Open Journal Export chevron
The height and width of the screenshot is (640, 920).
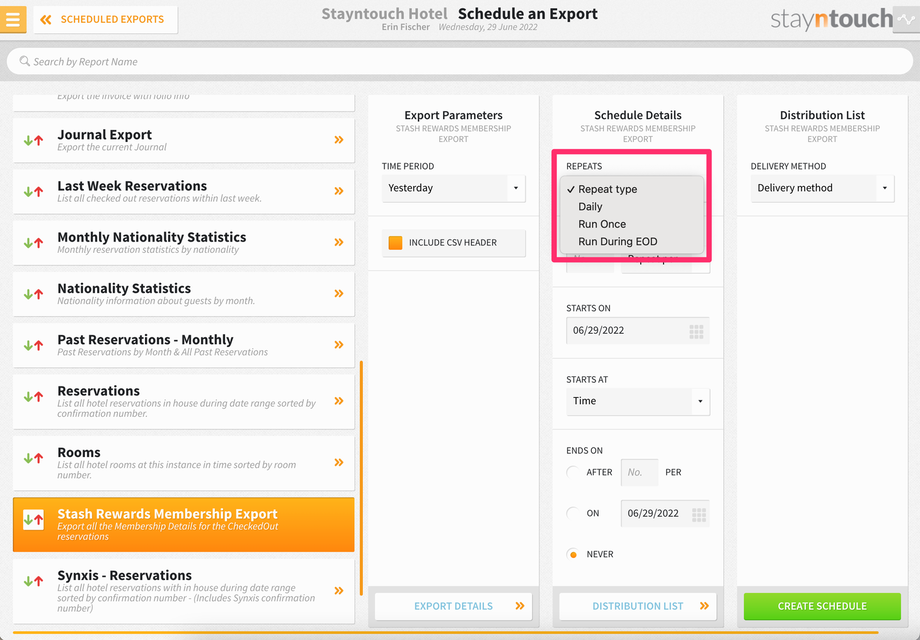339,140
